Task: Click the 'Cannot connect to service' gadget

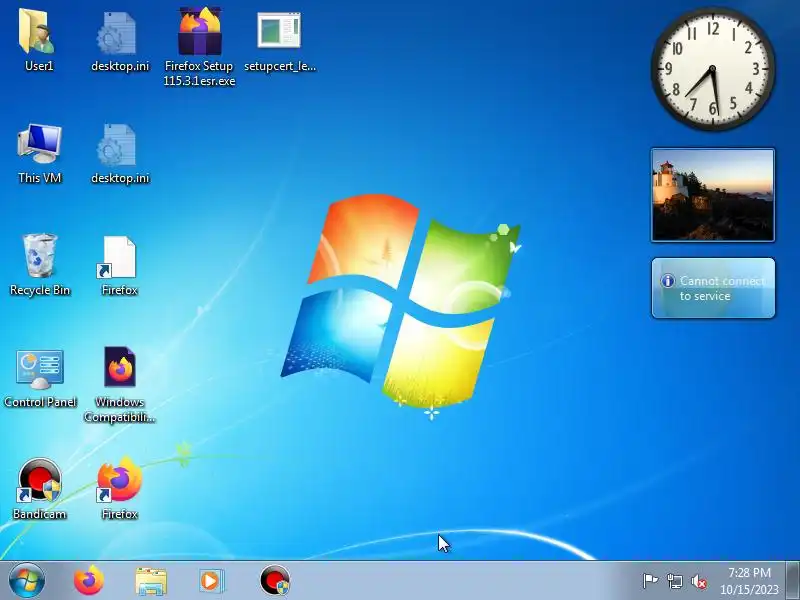Action: [713, 288]
